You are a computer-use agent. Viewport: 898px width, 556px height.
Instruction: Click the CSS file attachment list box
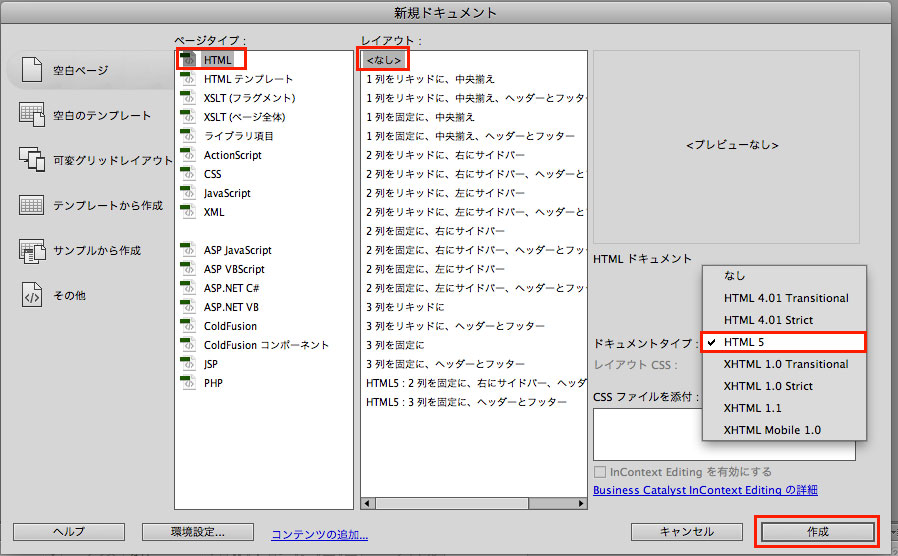pyautogui.click(x=724, y=434)
